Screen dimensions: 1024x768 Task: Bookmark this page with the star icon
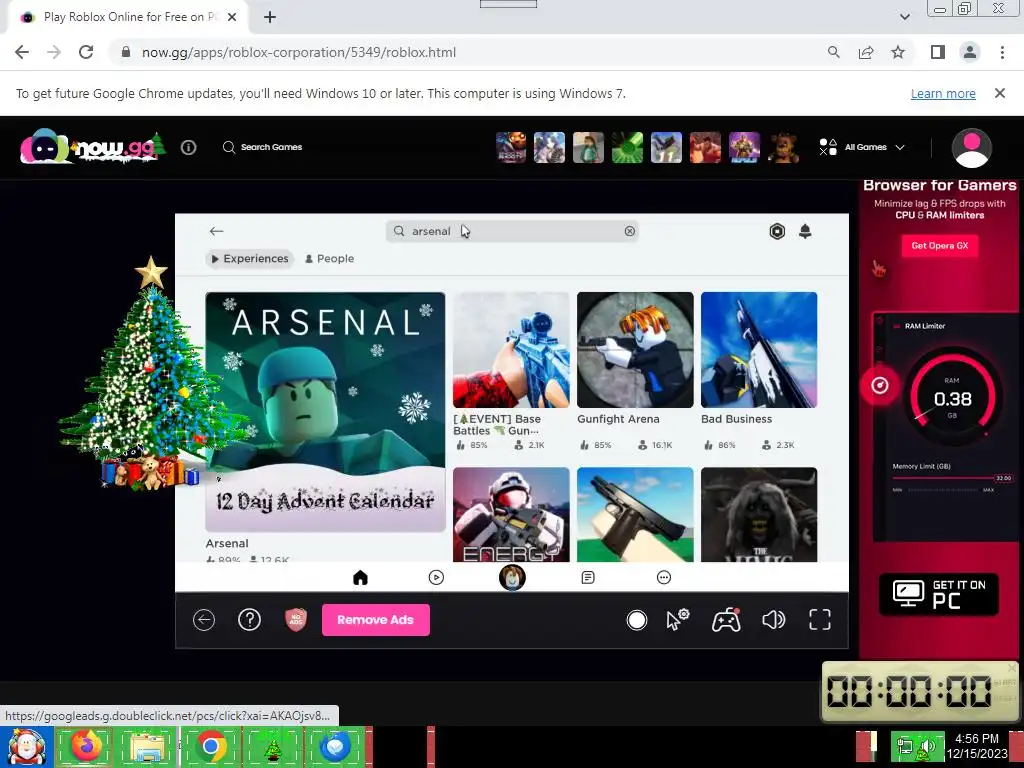click(x=898, y=52)
